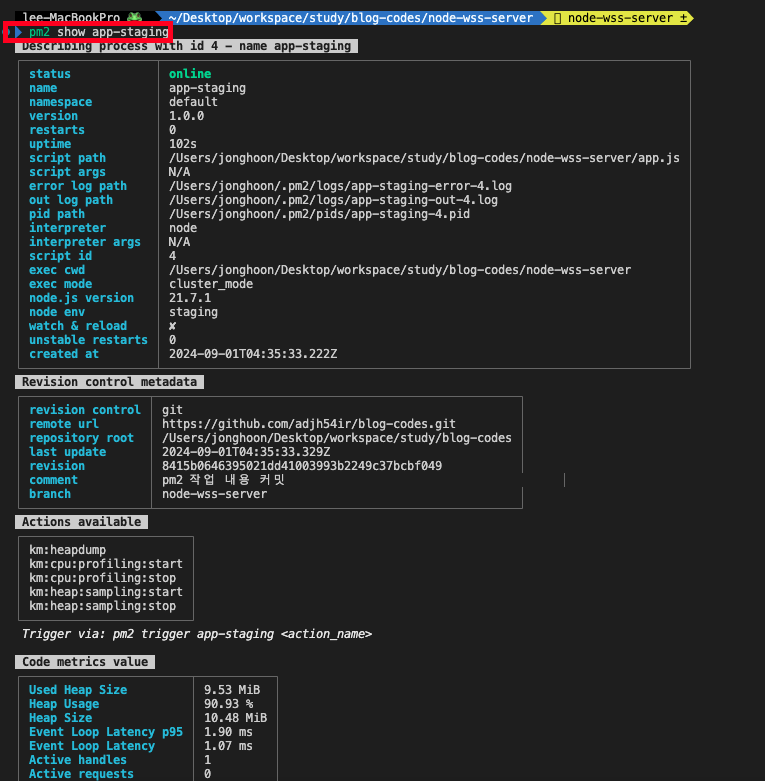Screen dimensions: 765x781
Task: Click the 'Actions available' heading
Action: [82, 522]
